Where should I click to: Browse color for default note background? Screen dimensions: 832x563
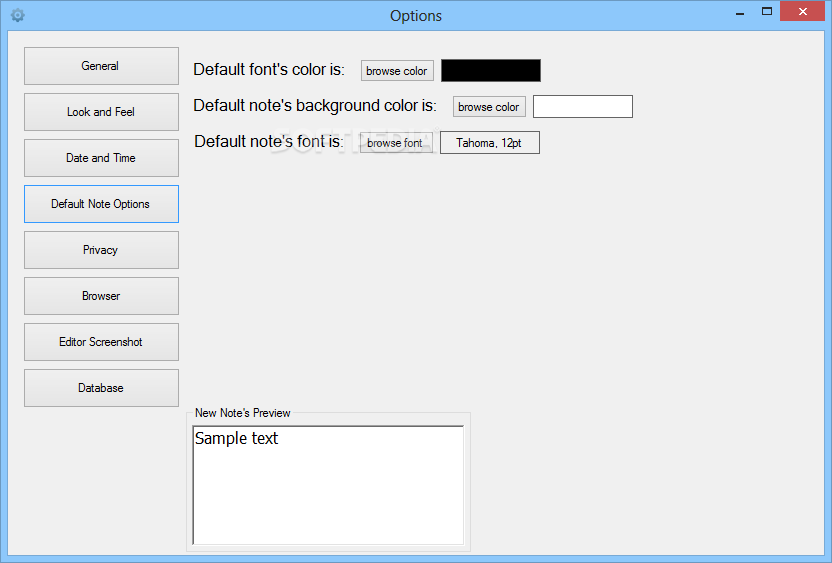[x=489, y=107]
